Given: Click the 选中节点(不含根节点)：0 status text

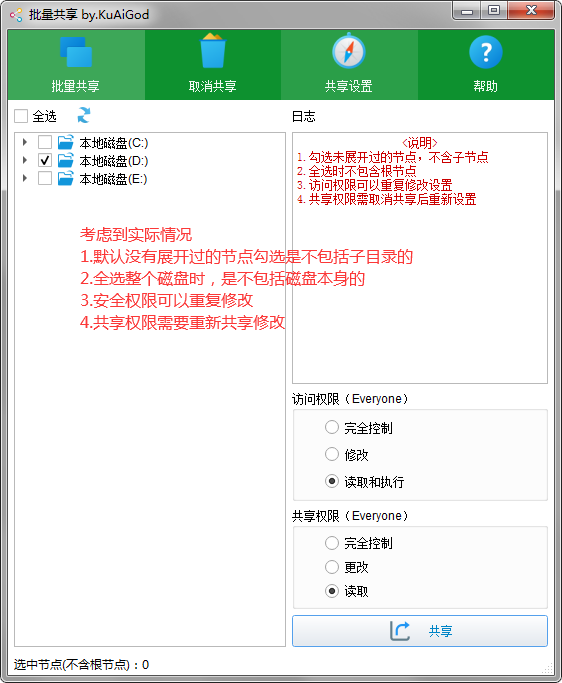Looking at the screenshot, I should [81, 665].
